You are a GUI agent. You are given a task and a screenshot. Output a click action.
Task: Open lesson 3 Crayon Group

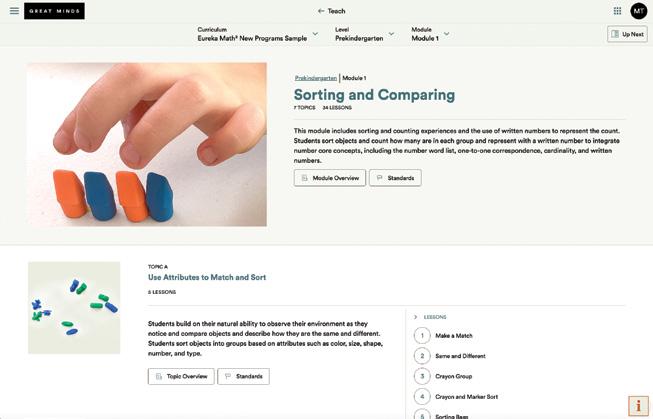pyautogui.click(x=452, y=376)
